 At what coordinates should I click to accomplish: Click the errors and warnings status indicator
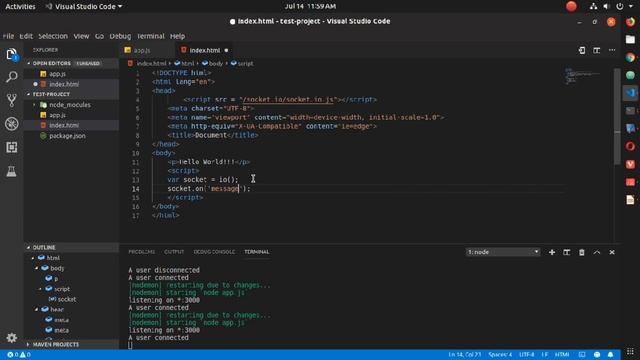(x=19, y=355)
